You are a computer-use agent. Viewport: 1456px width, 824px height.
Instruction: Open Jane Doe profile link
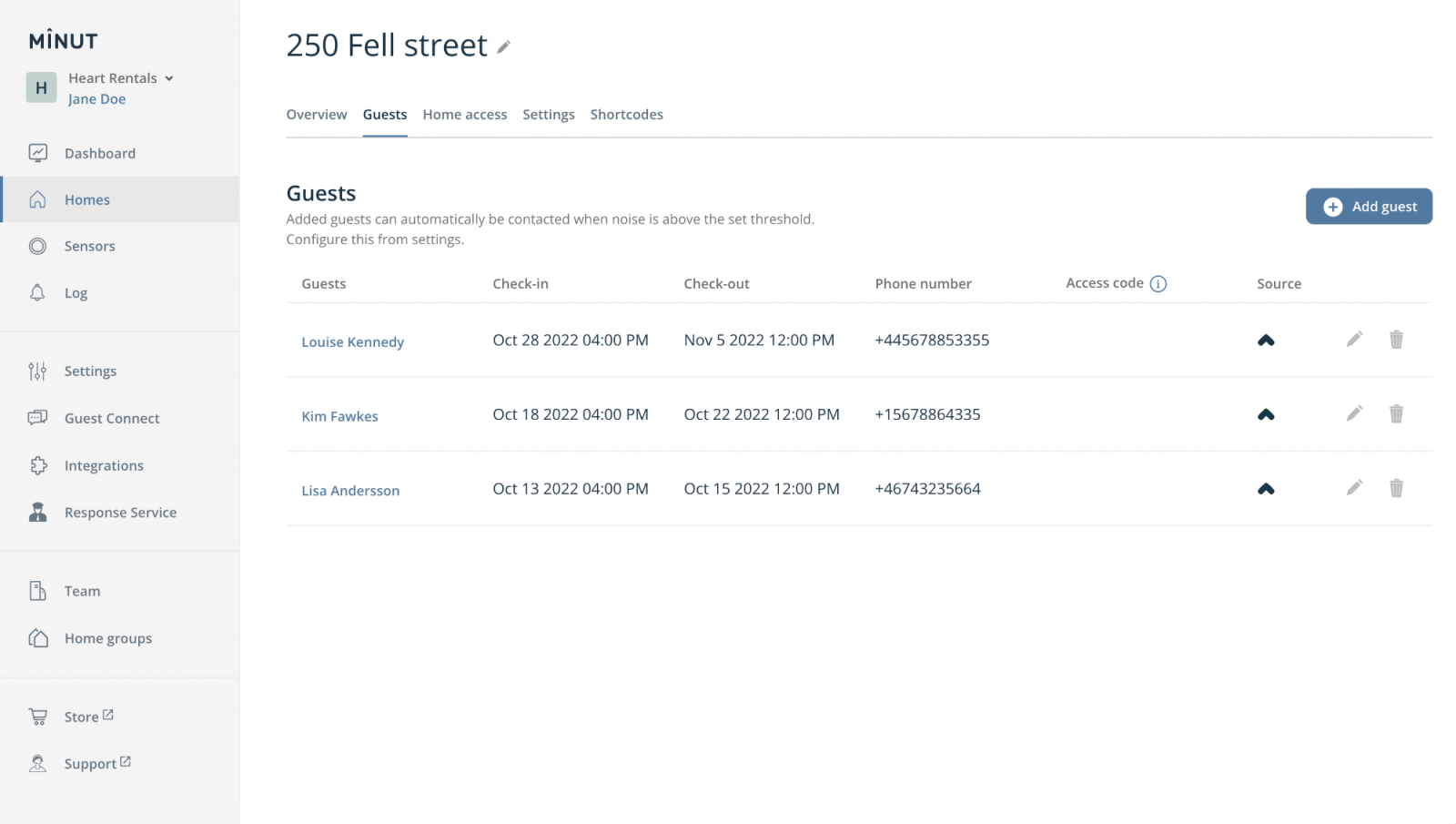pyautogui.click(x=96, y=99)
